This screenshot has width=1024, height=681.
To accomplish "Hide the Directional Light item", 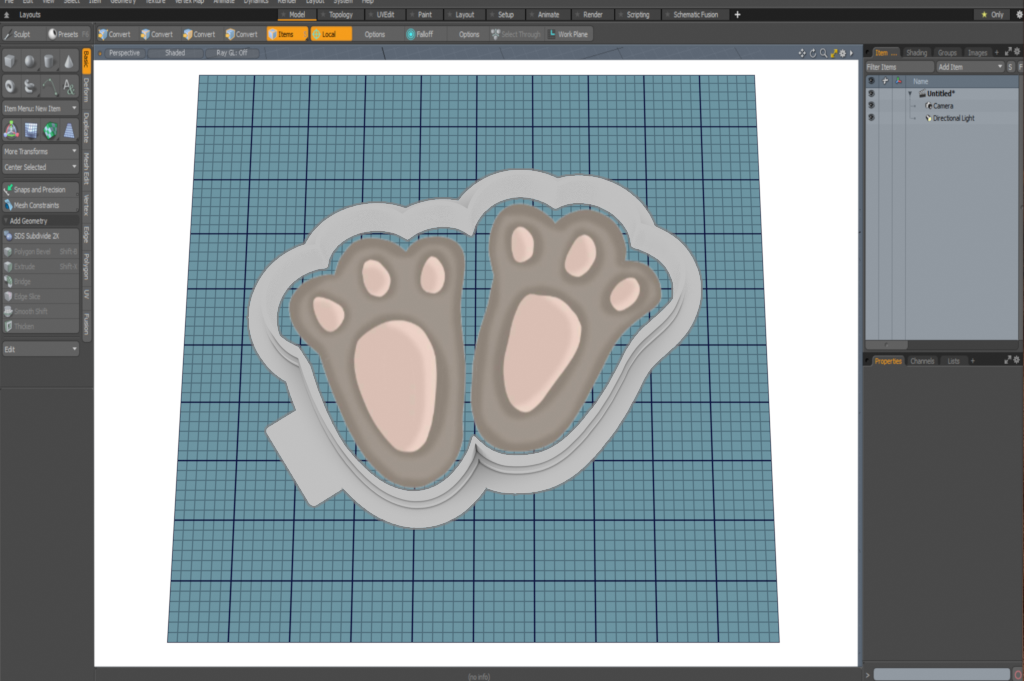I will pos(871,118).
